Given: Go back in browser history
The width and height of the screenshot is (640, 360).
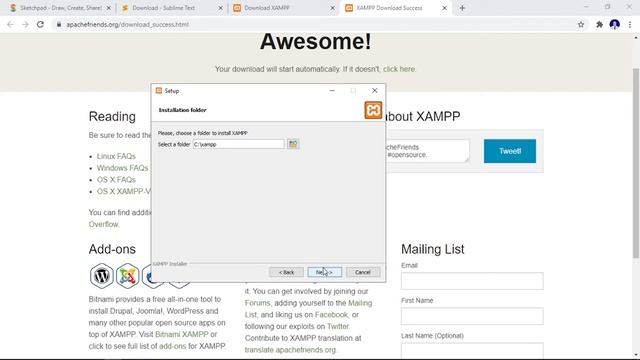Looking at the screenshot, I should (x=10, y=24).
